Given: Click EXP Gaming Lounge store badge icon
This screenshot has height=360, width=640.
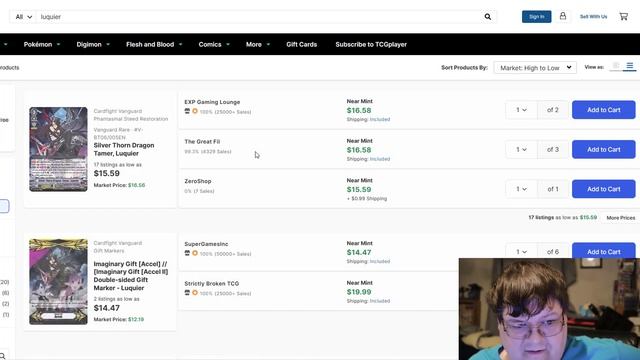Looking at the screenshot, I should [187, 111].
